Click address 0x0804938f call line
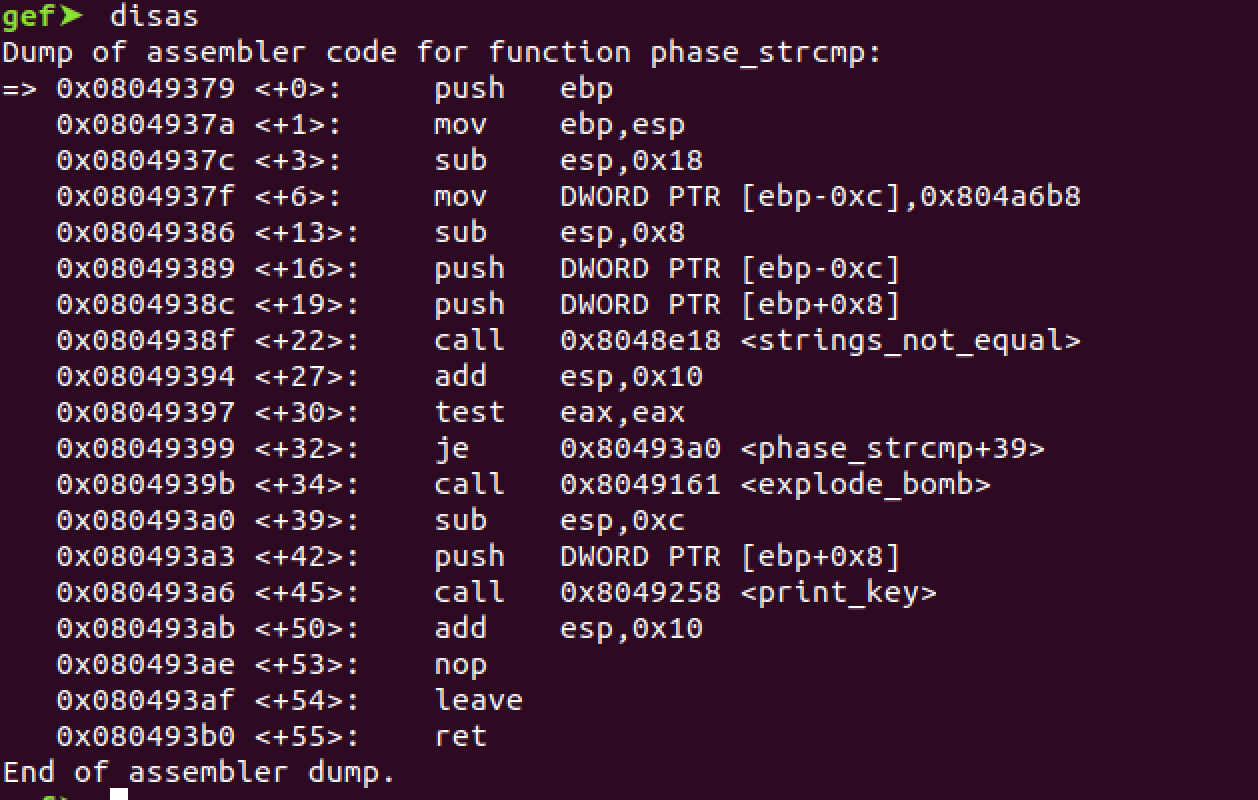Image resolution: width=1258 pixels, height=800 pixels. pos(146,340)
